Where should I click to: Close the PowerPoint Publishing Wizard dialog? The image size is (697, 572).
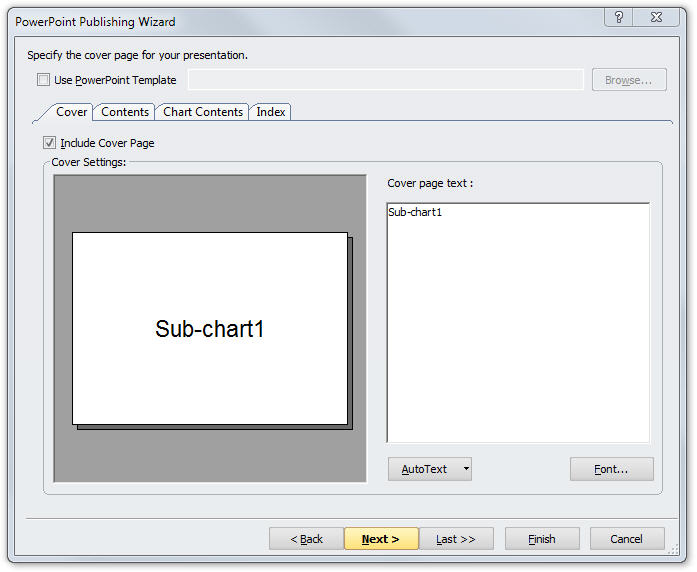[656, 18]
